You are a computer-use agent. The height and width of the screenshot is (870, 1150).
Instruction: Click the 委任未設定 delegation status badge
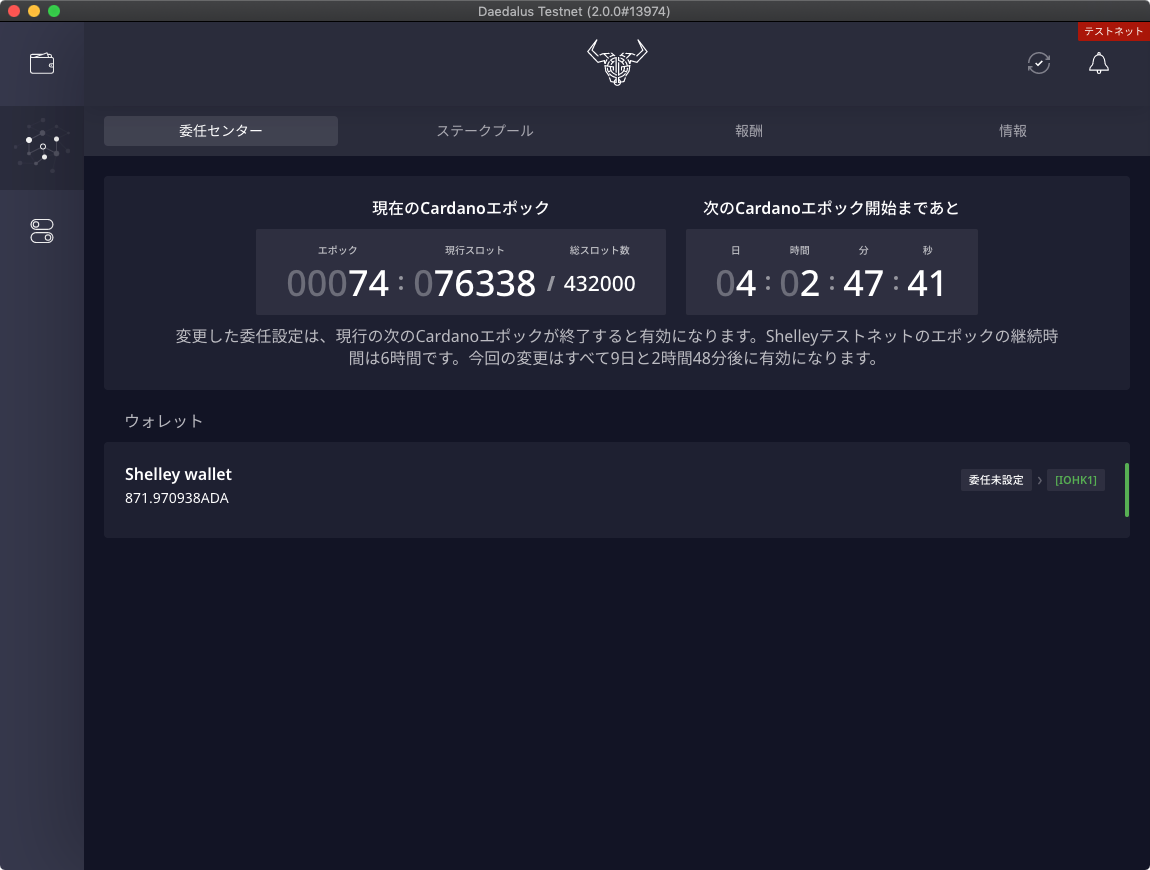(996, 480)
